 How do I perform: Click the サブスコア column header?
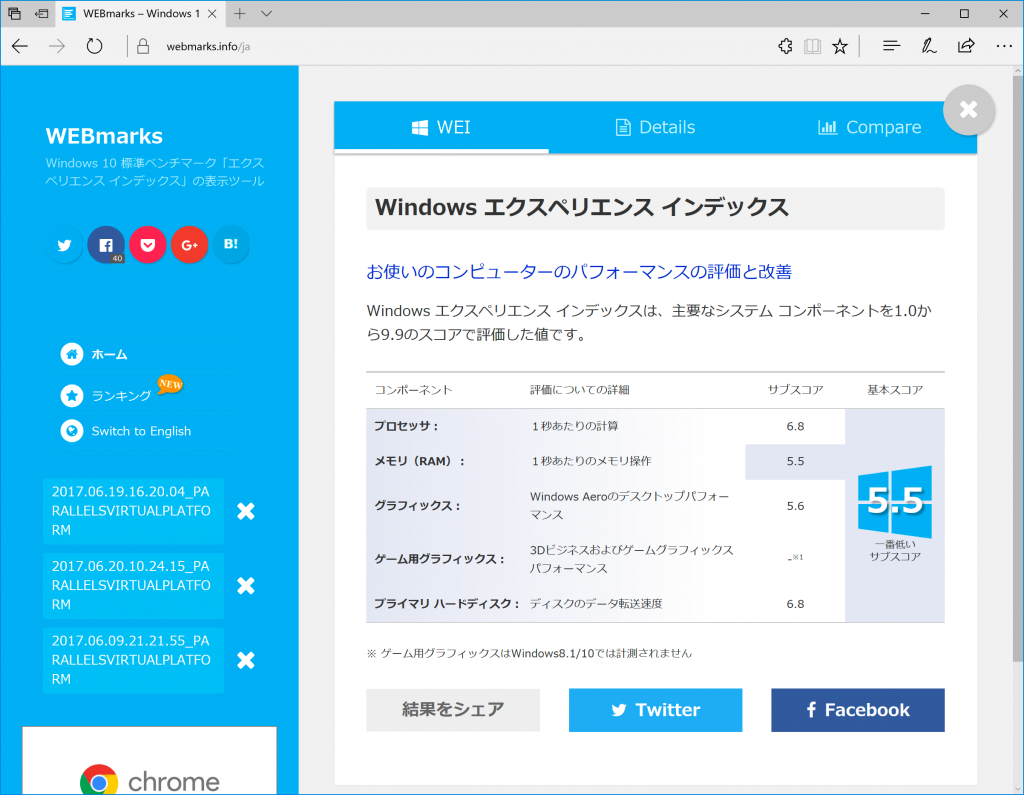click(795, 390)
